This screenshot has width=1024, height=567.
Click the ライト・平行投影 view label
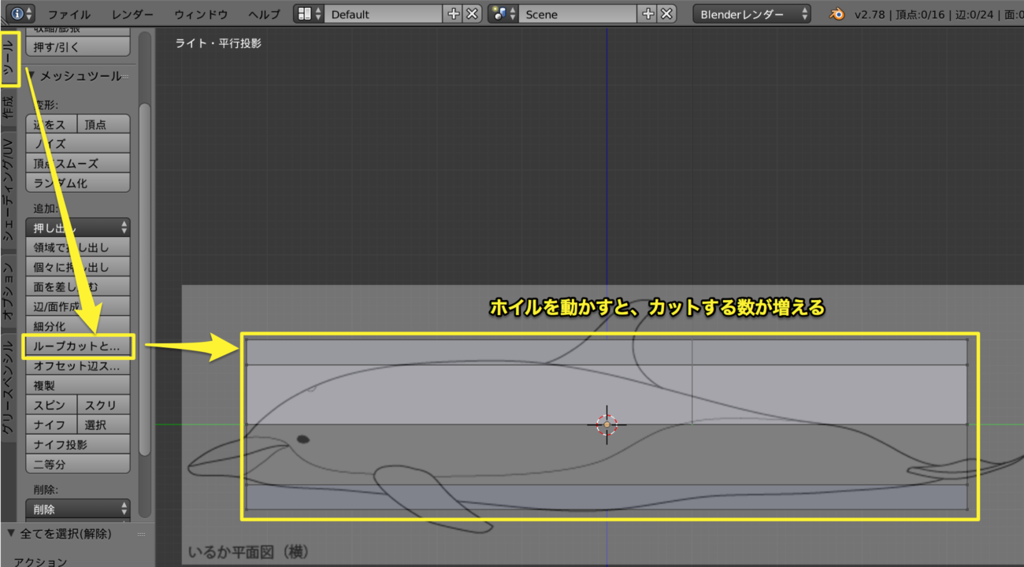click(218, 43)
